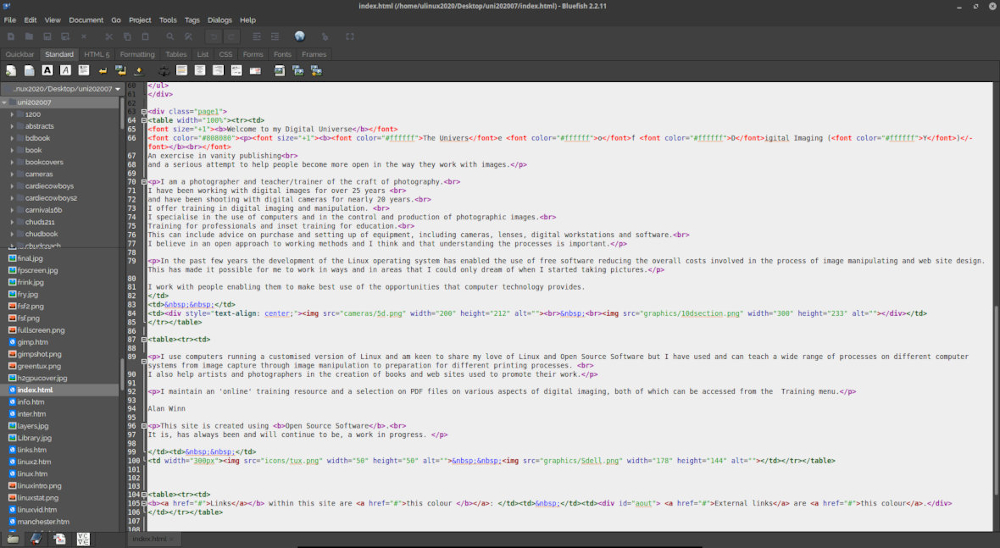Click the Redo arrow button

pyautogui.click(x=232, y=36)
